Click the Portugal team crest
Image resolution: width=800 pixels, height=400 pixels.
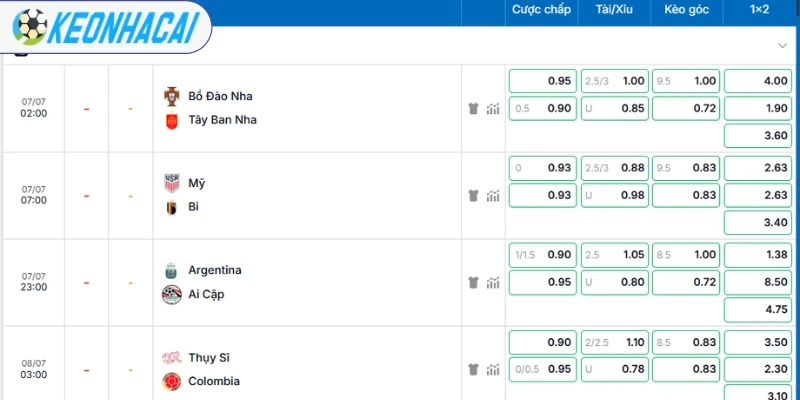click(172, 96)
